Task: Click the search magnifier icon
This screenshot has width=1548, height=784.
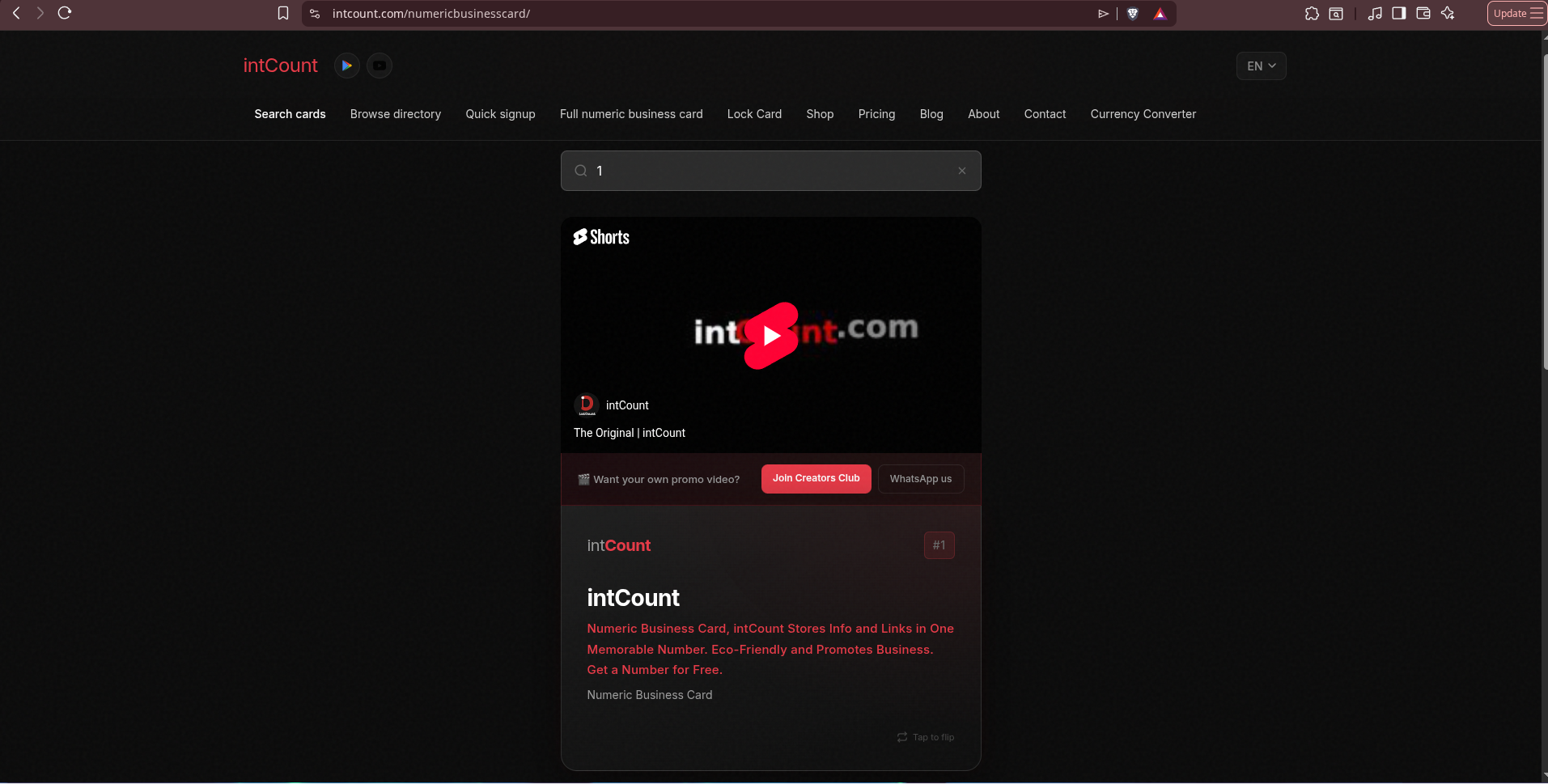Action: pos(581,171)
